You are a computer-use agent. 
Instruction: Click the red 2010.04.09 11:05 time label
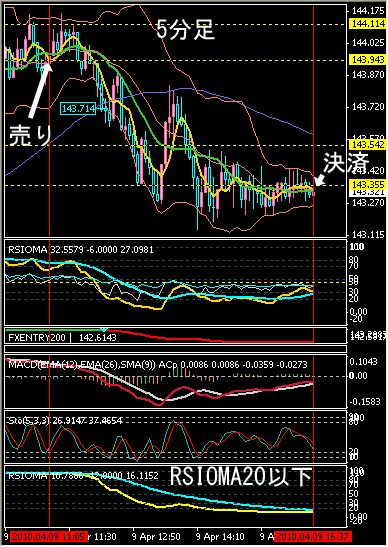(48, 536)
